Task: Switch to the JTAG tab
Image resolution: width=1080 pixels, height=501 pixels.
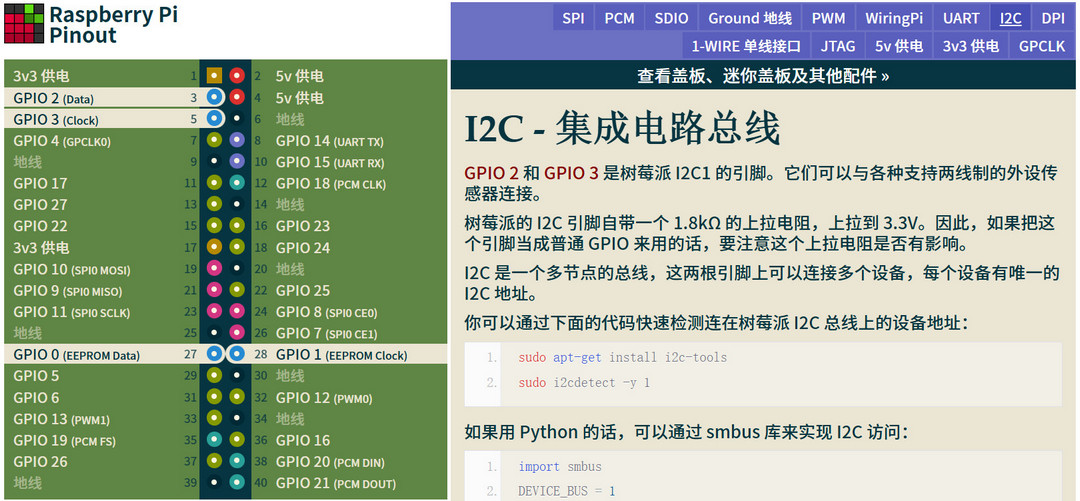Action: pyautogui.click(x=838, y=46)
